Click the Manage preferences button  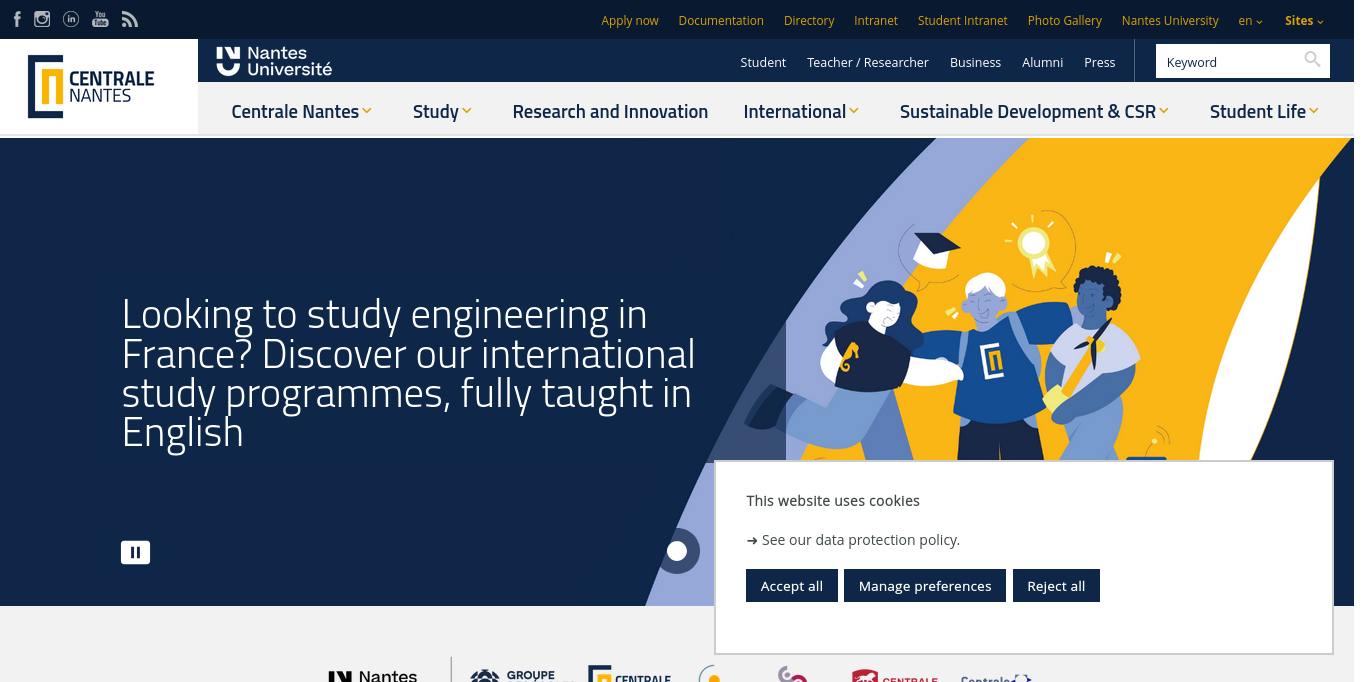coord(924,586)
